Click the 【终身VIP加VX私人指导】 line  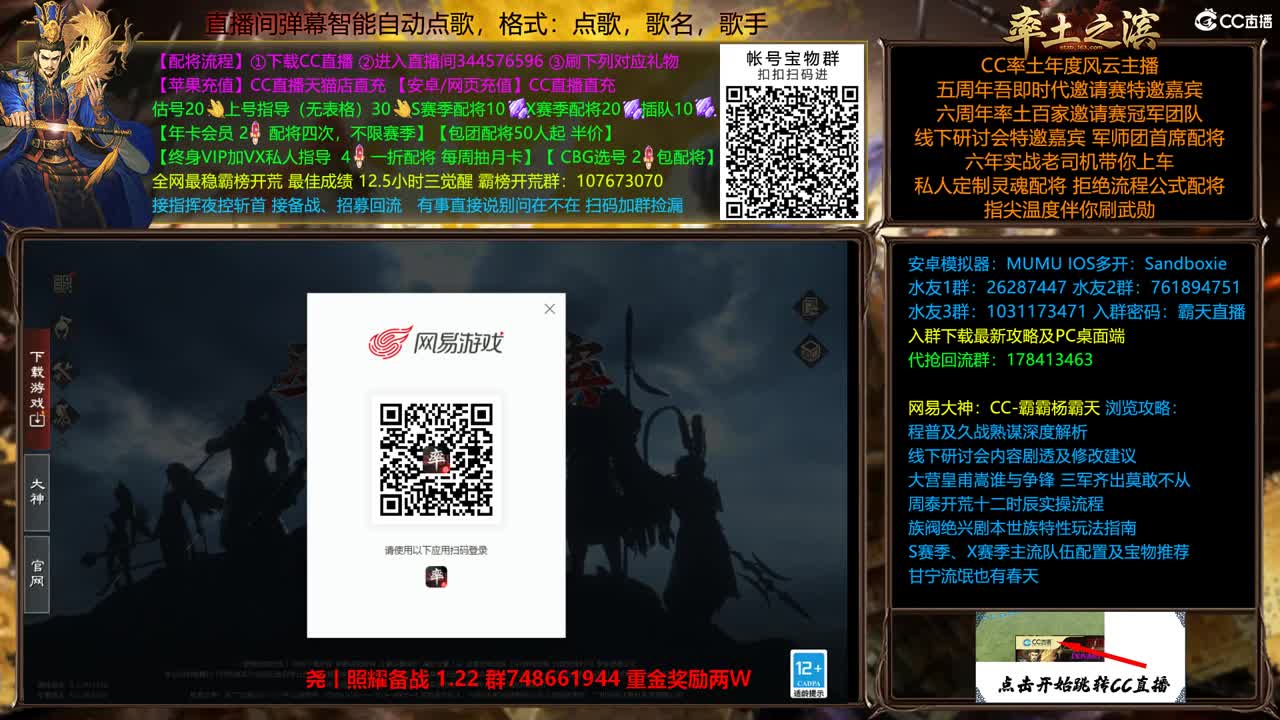436,157
